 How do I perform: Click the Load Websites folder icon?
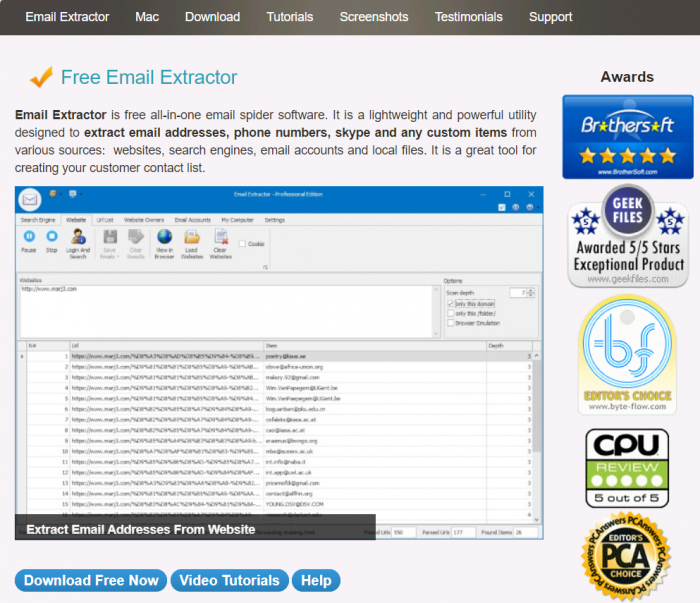192,237
